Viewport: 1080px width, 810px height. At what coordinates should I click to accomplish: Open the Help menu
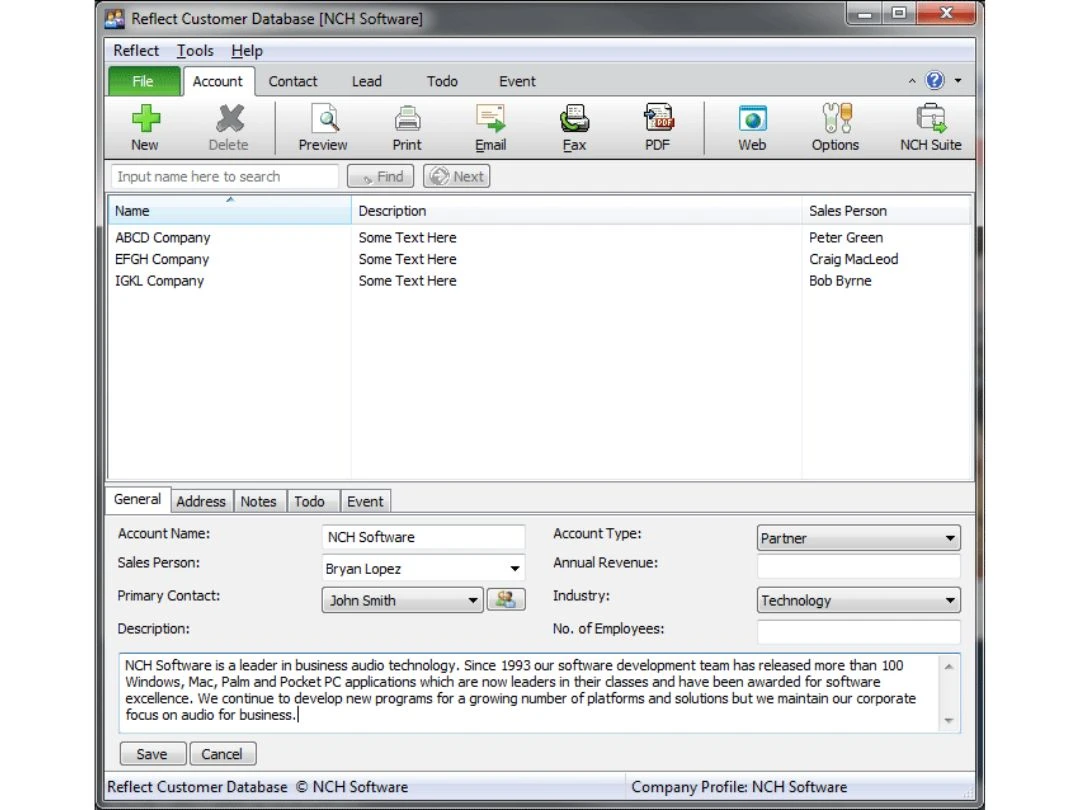coord(247,50)
